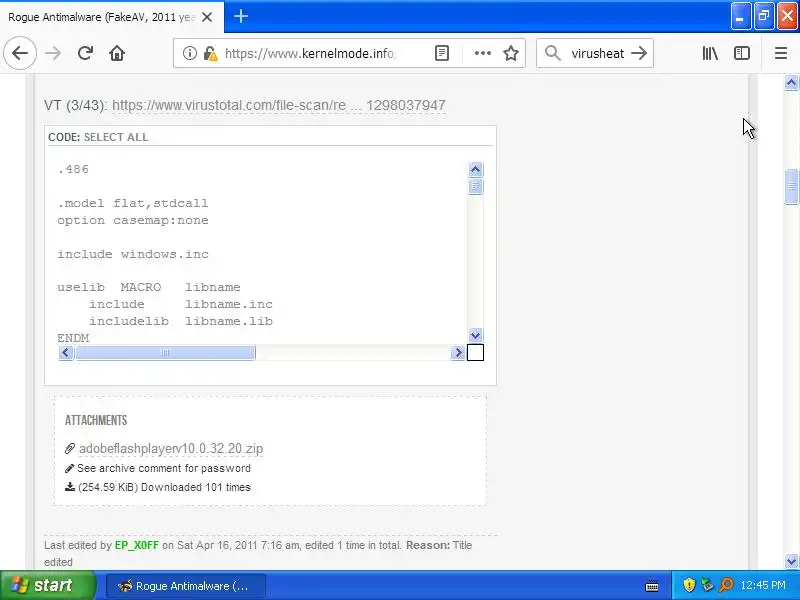Toggle reader view icon

coord(442,53)
